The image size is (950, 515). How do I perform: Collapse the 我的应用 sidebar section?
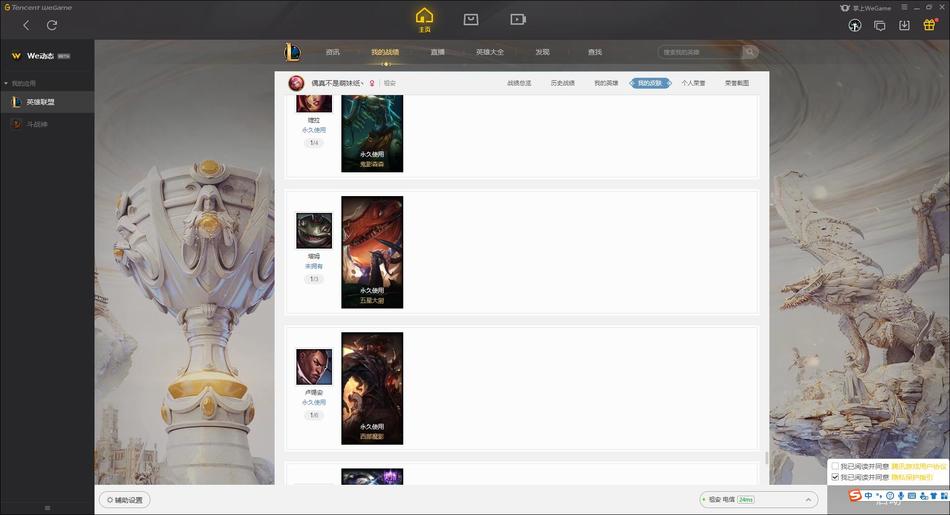point(20,83)
